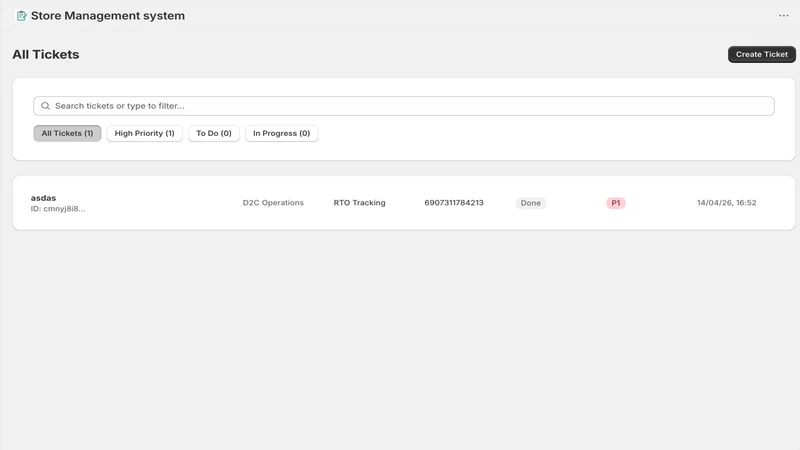800x450 pixels.
Task: Click Store Management system title text
Action: [108, 16]
